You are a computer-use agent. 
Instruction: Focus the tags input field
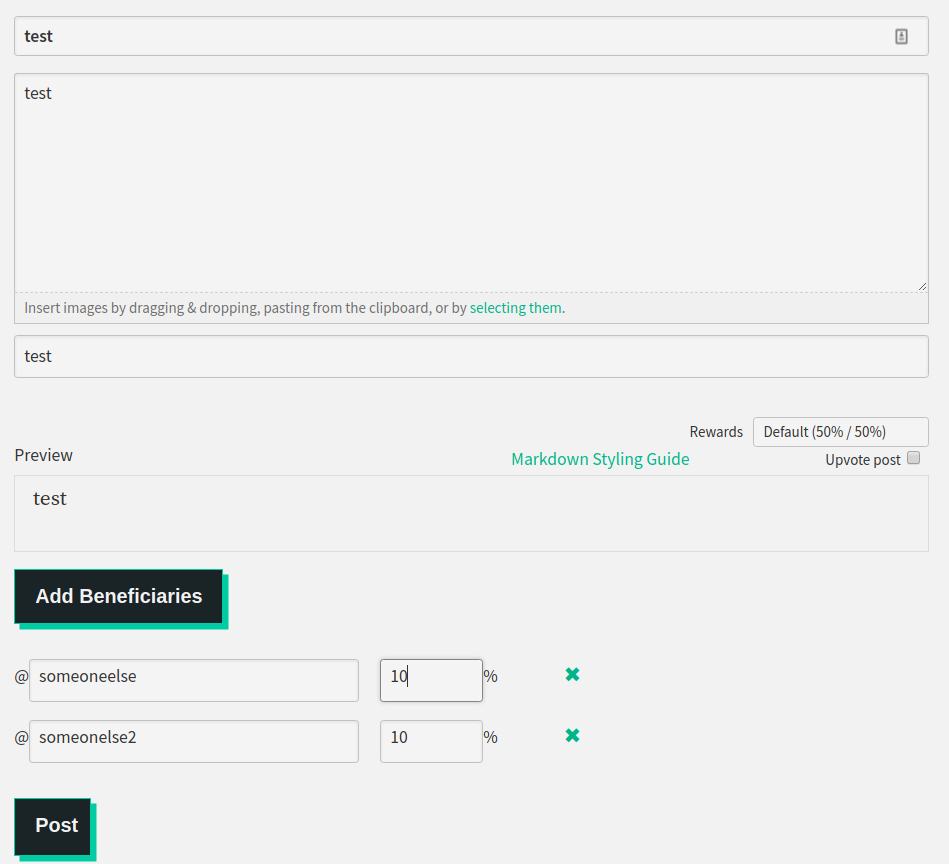pos(471,357)
